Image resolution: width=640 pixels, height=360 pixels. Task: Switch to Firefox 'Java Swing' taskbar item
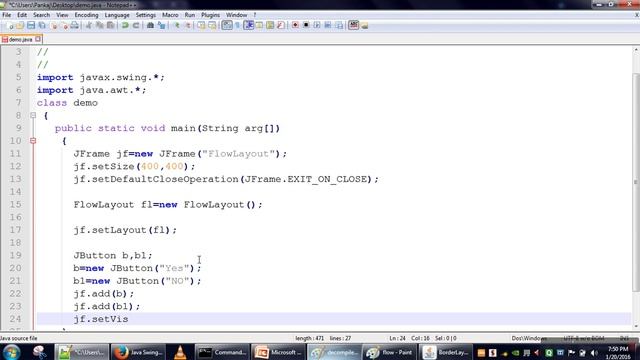(x=138, y=352)
